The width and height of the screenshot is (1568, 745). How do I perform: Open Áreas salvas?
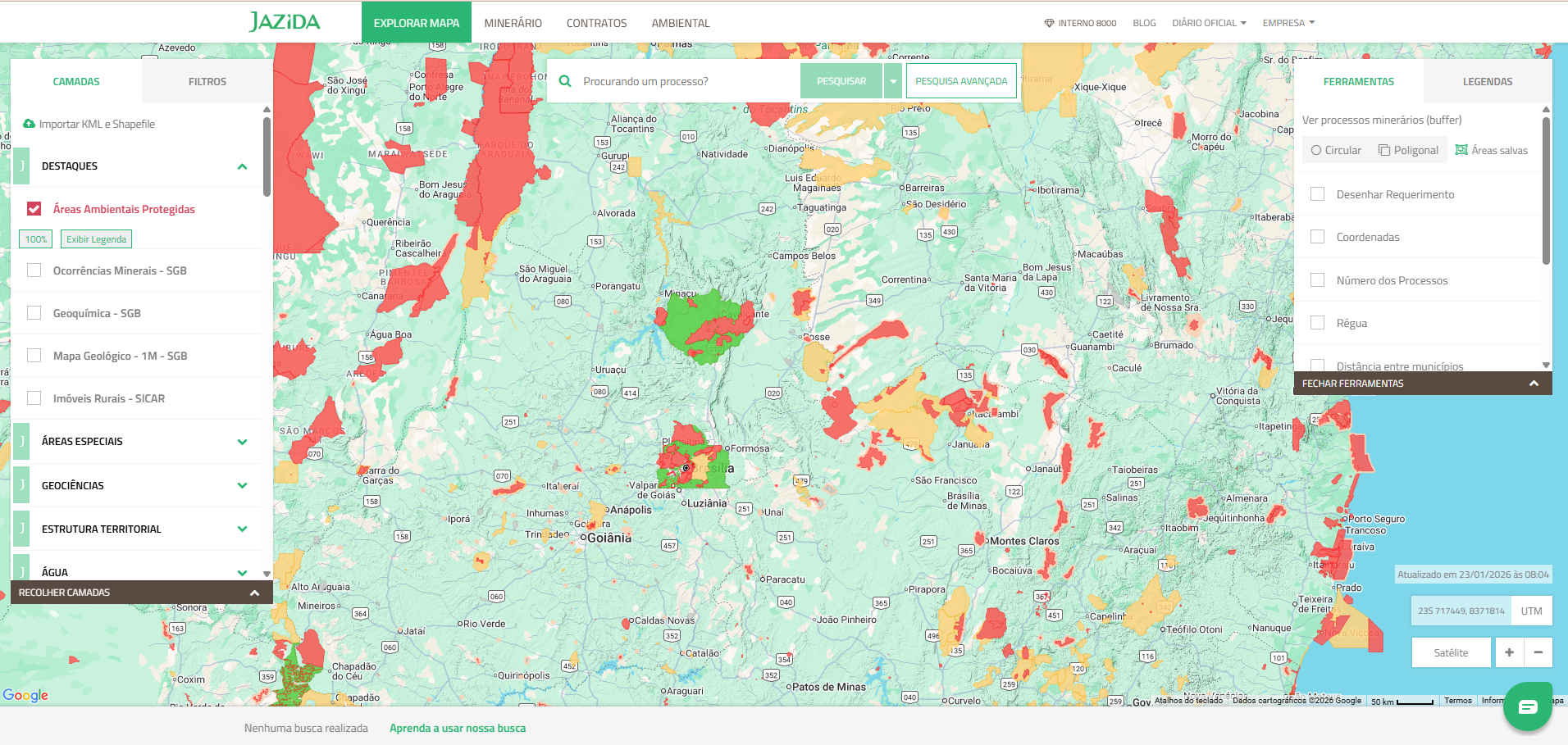[1491, 150]
